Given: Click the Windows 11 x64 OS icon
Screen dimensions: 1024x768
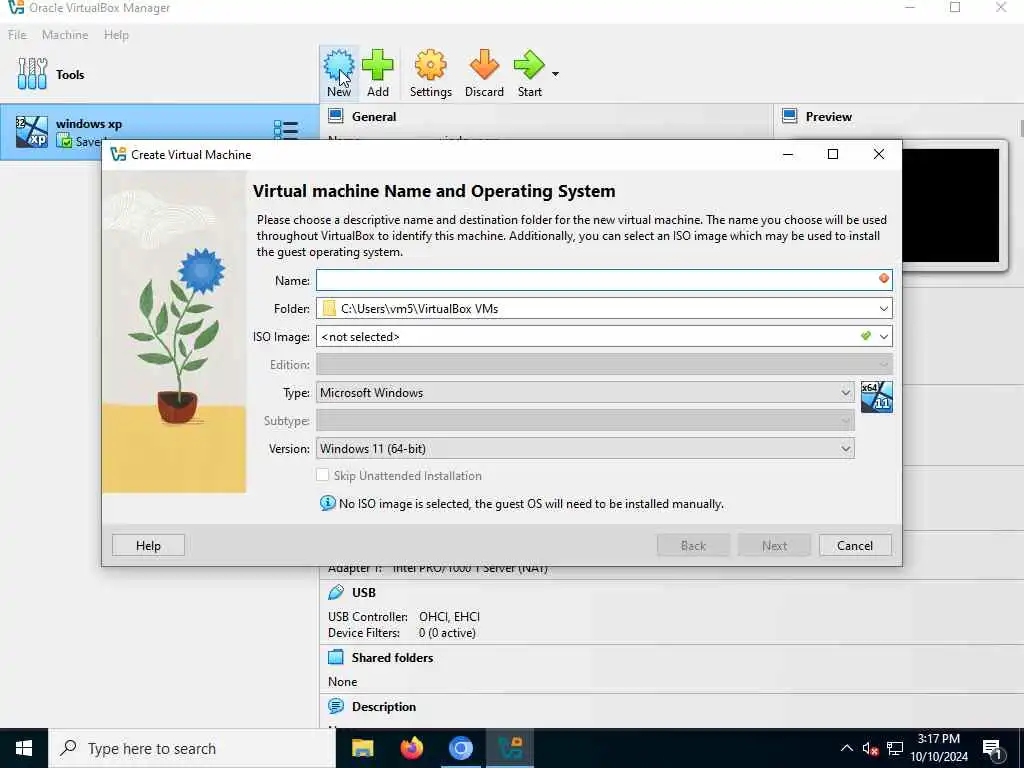Looking at the screenshot, I should click(x=876, y=397).
